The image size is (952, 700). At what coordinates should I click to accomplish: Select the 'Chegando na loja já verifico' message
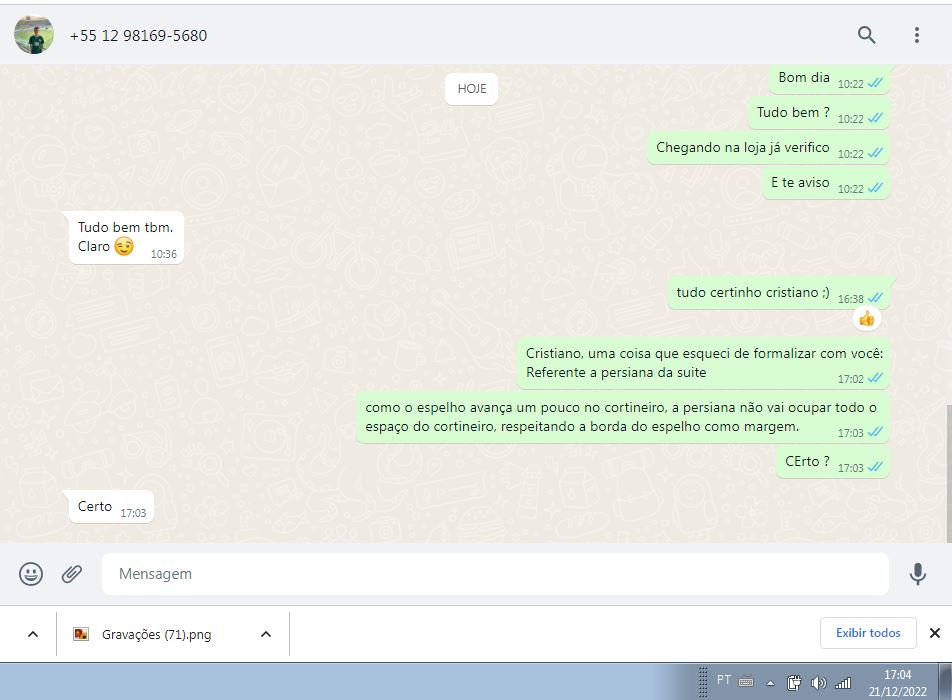click(768, 149)
